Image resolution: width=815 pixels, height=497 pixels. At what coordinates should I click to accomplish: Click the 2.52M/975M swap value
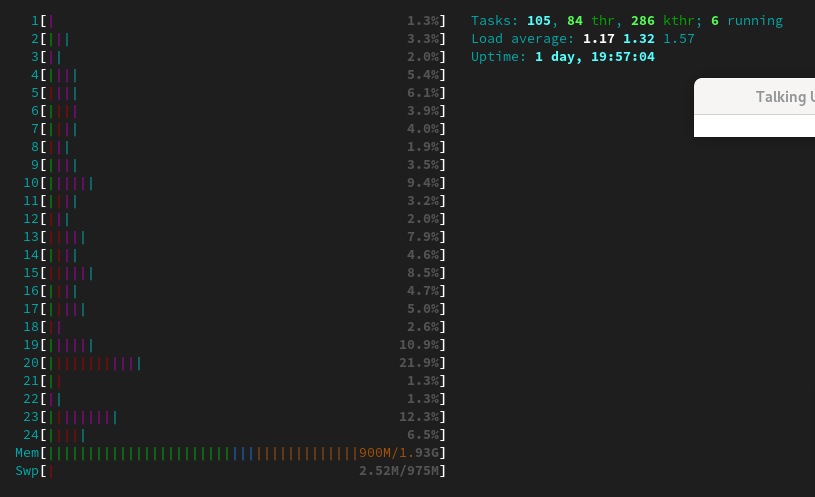tap(399, 471)
